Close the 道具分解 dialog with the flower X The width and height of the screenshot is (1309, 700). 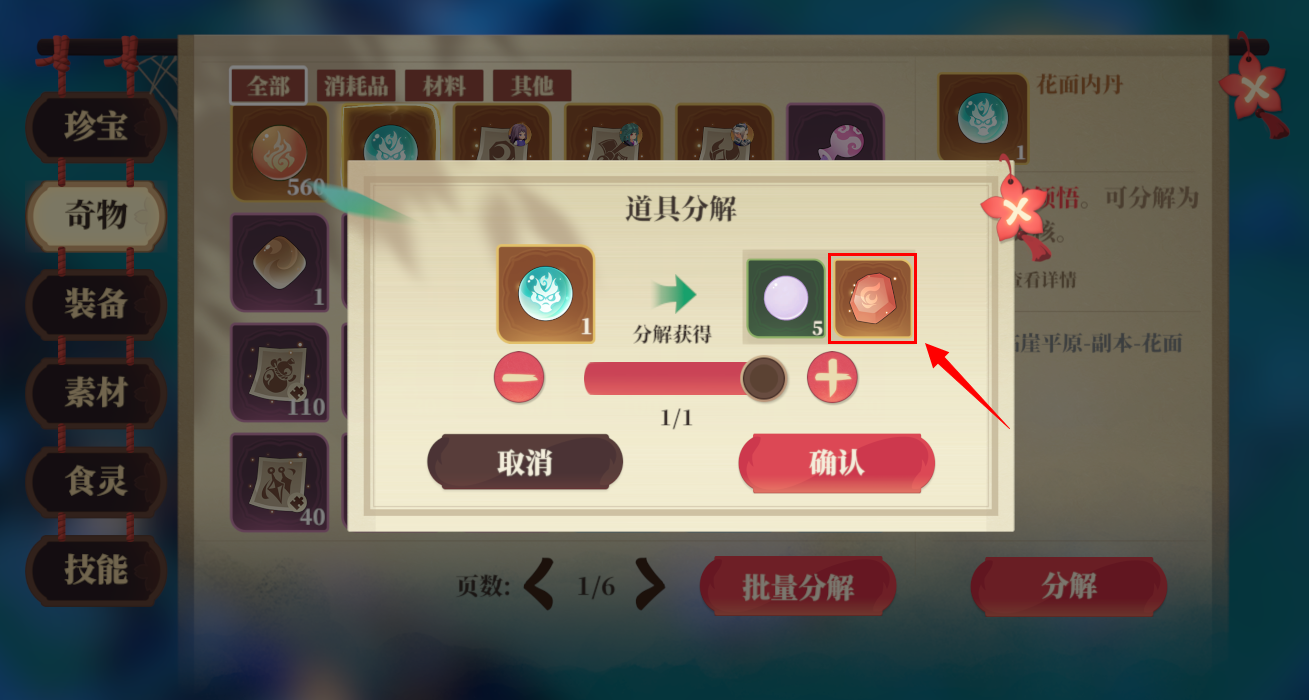click(1015, 210)
